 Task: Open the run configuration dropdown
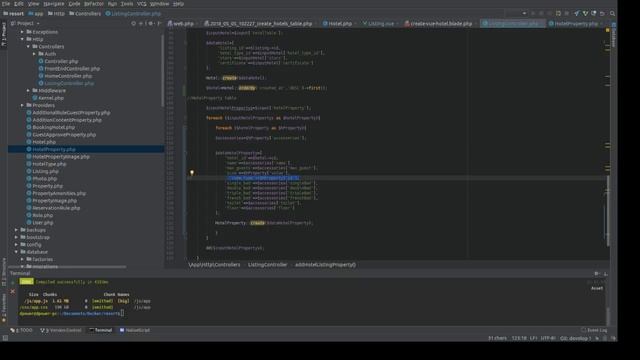point(516,13)
